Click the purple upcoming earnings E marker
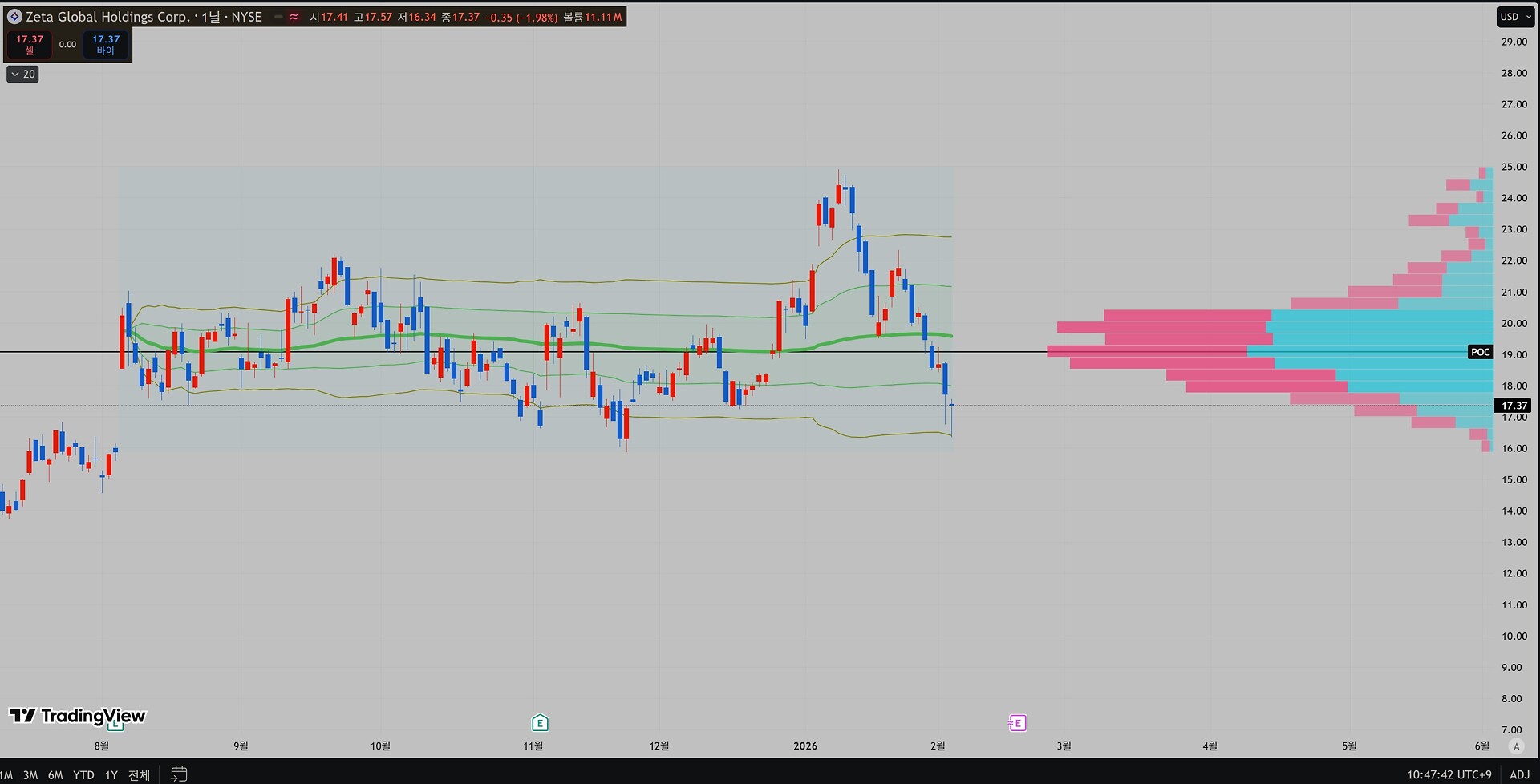 (1017, 723)
